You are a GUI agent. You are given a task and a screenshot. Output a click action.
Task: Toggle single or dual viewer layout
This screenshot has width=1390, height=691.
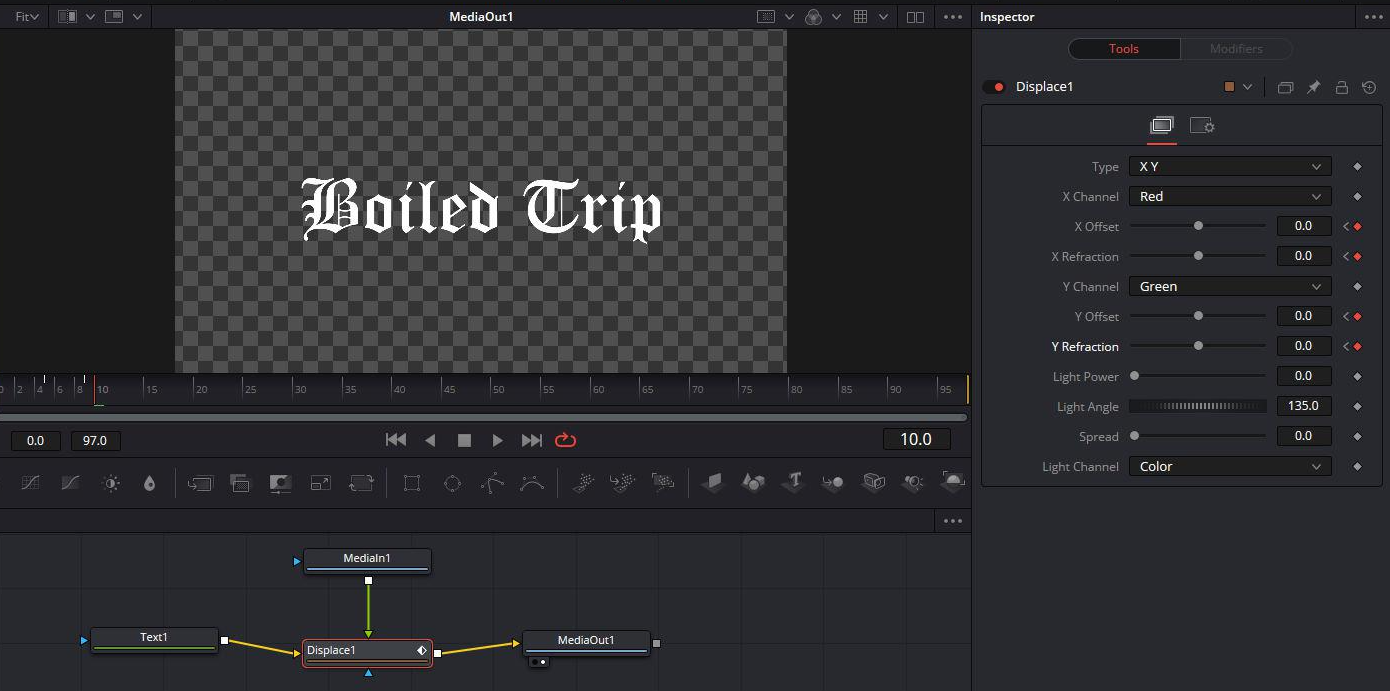pyautogui.click(x=914, y=17)
